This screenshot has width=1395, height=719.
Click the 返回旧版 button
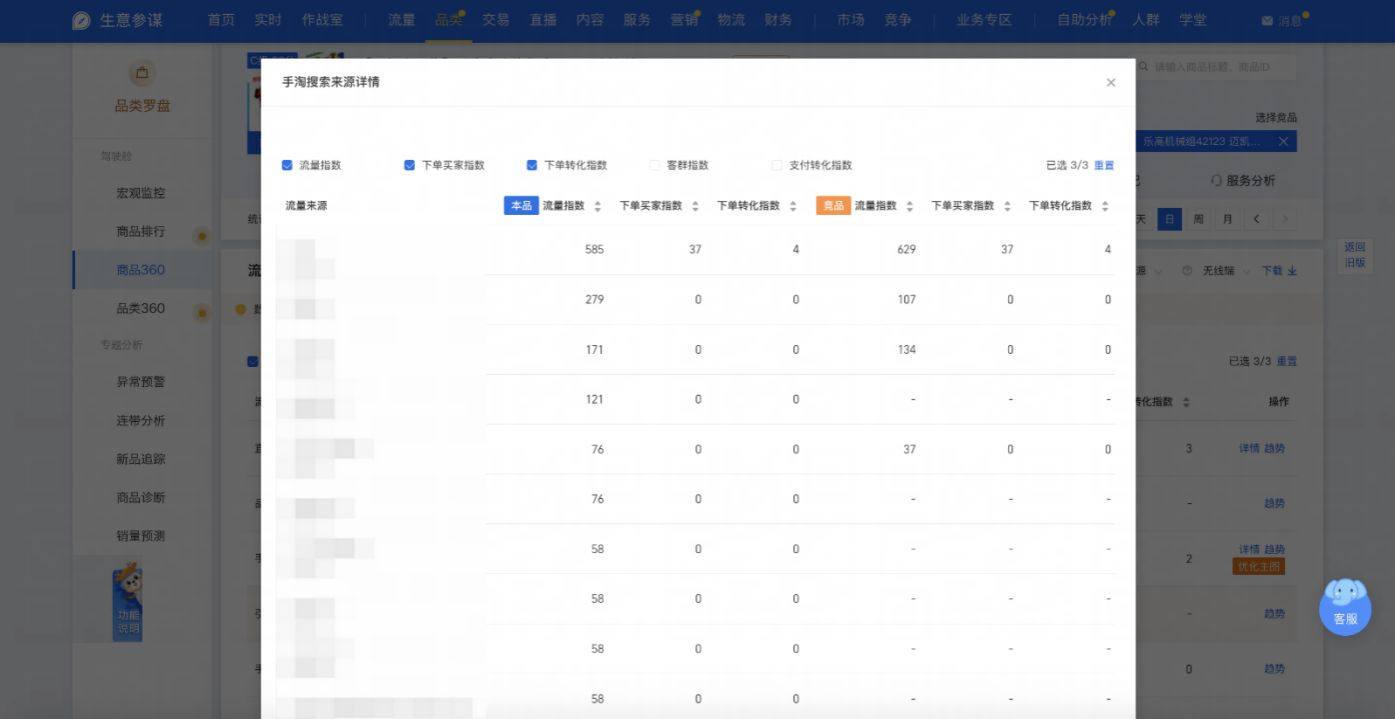pyautogui.click(x=1354, y=255)
